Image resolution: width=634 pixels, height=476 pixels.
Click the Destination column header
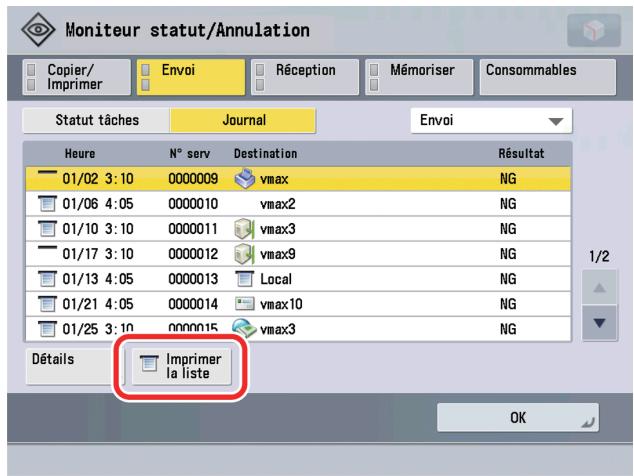pyautogui.click(x=266, y=153)
